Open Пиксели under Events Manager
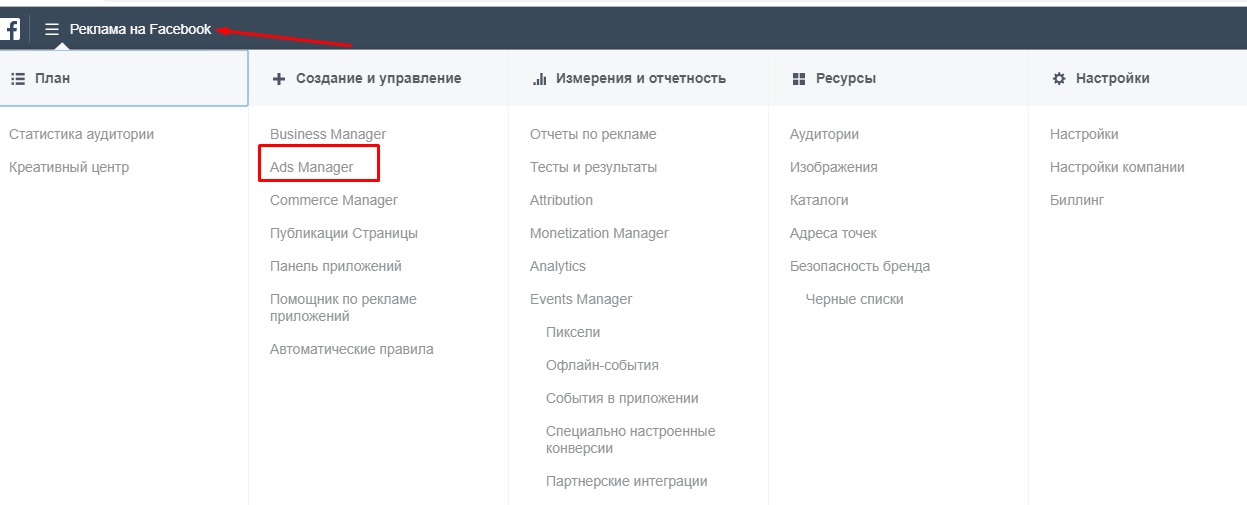This screenshot has width=1247, height=505. 573,332
